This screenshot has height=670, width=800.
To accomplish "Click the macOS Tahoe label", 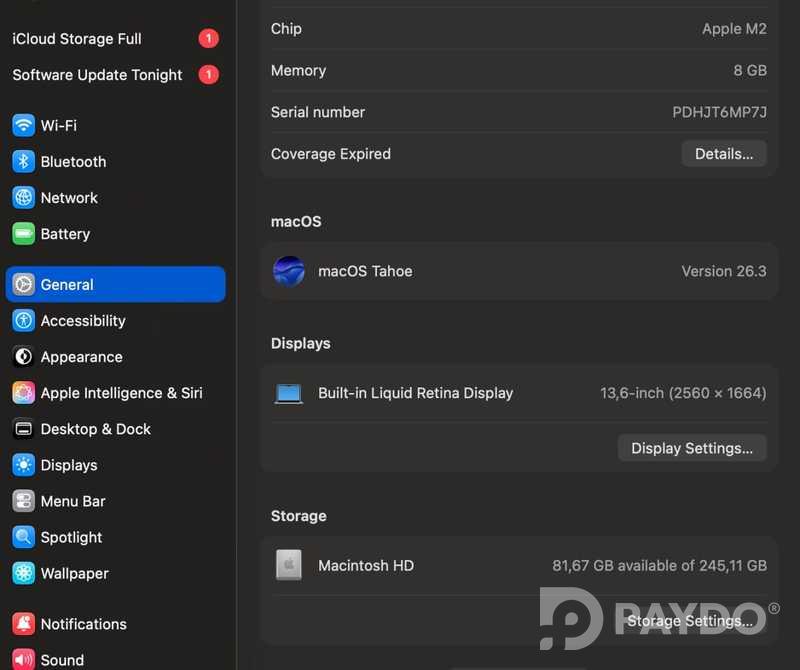I will tap(365, 271).
